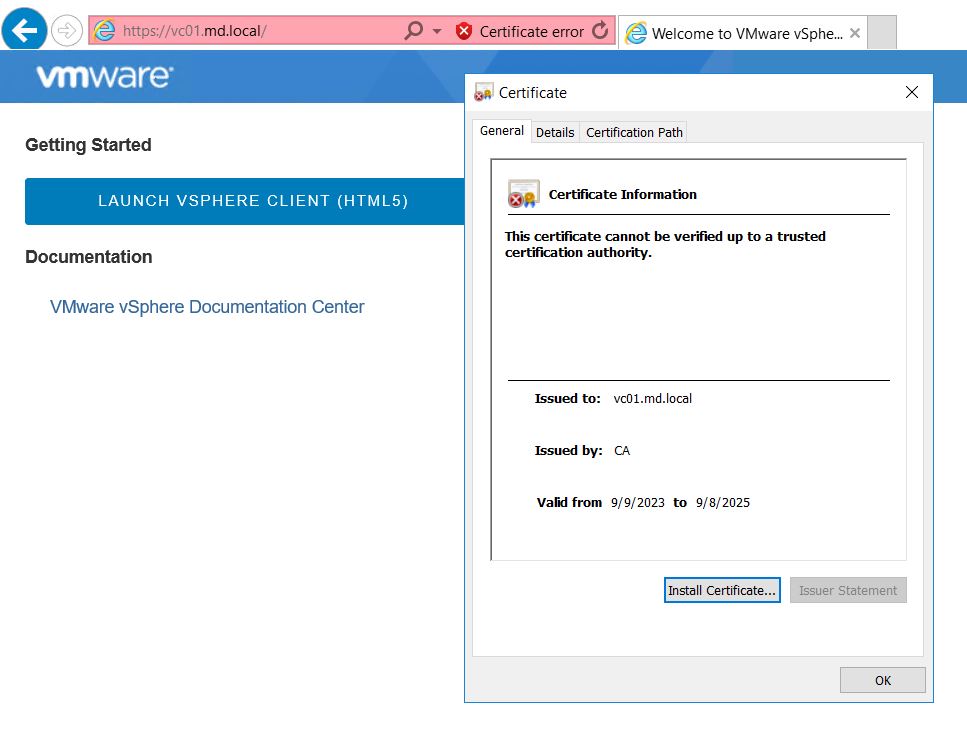Select the Welcome to VMware vSphere tab
967x755 pixels.
coord(743,33)
